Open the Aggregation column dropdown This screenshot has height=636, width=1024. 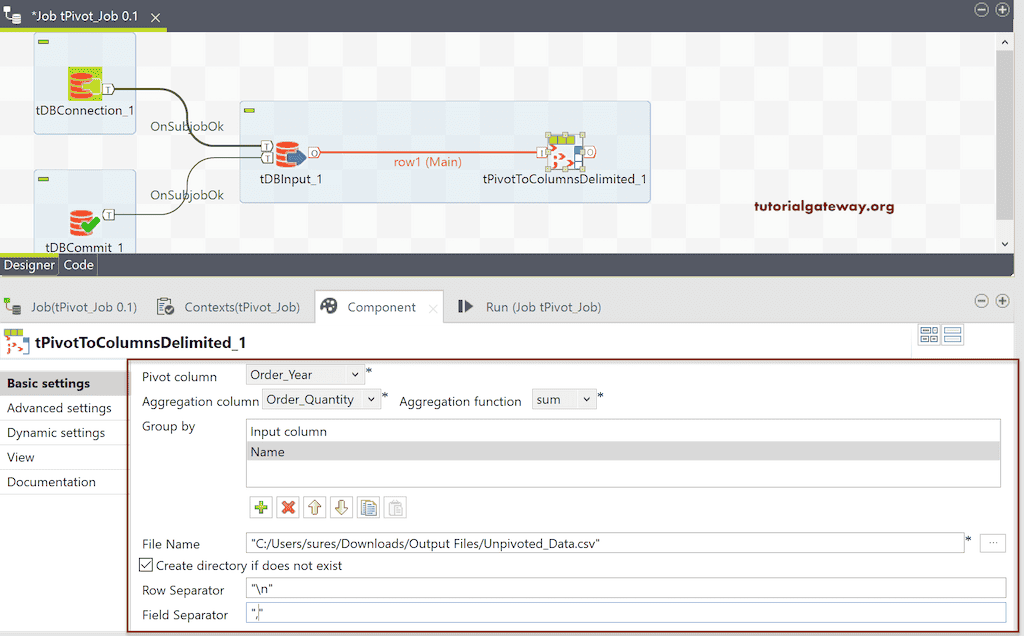click(371, 400)
